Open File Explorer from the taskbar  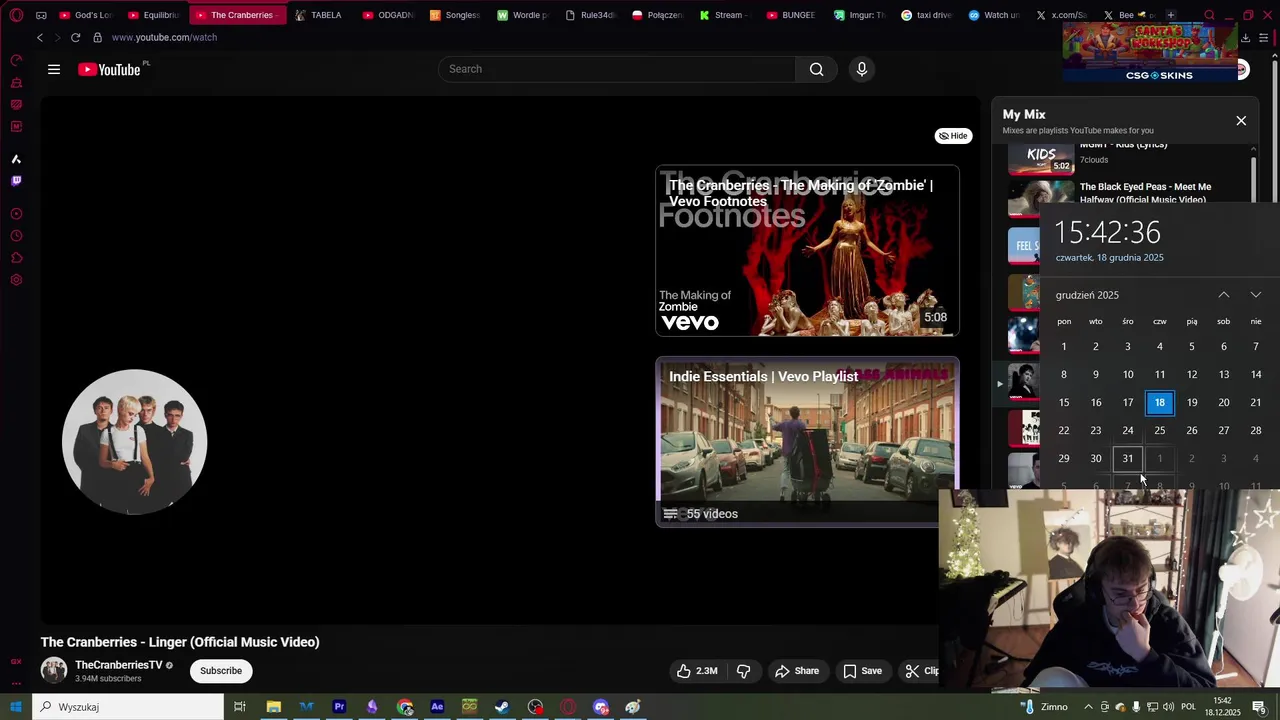[x=273, y=707]
